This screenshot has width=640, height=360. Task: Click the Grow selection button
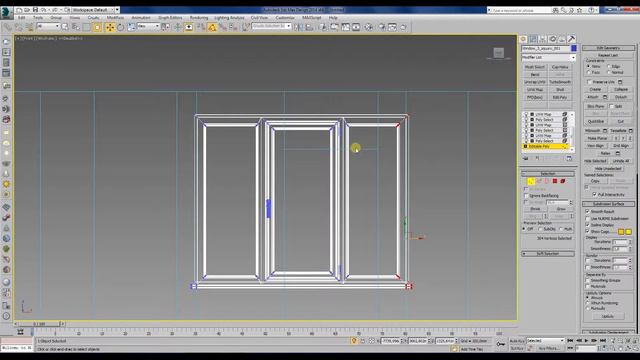click(x=561, y=209)
